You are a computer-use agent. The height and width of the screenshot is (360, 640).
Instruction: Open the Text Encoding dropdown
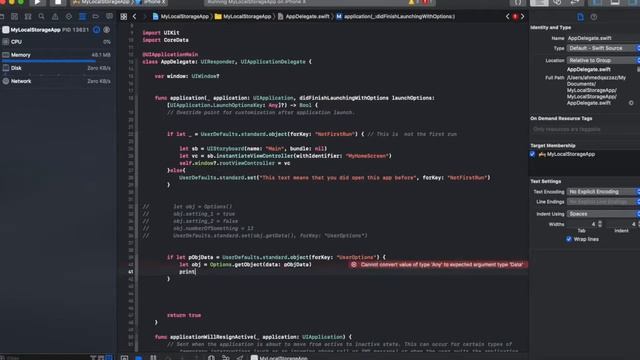603,192
